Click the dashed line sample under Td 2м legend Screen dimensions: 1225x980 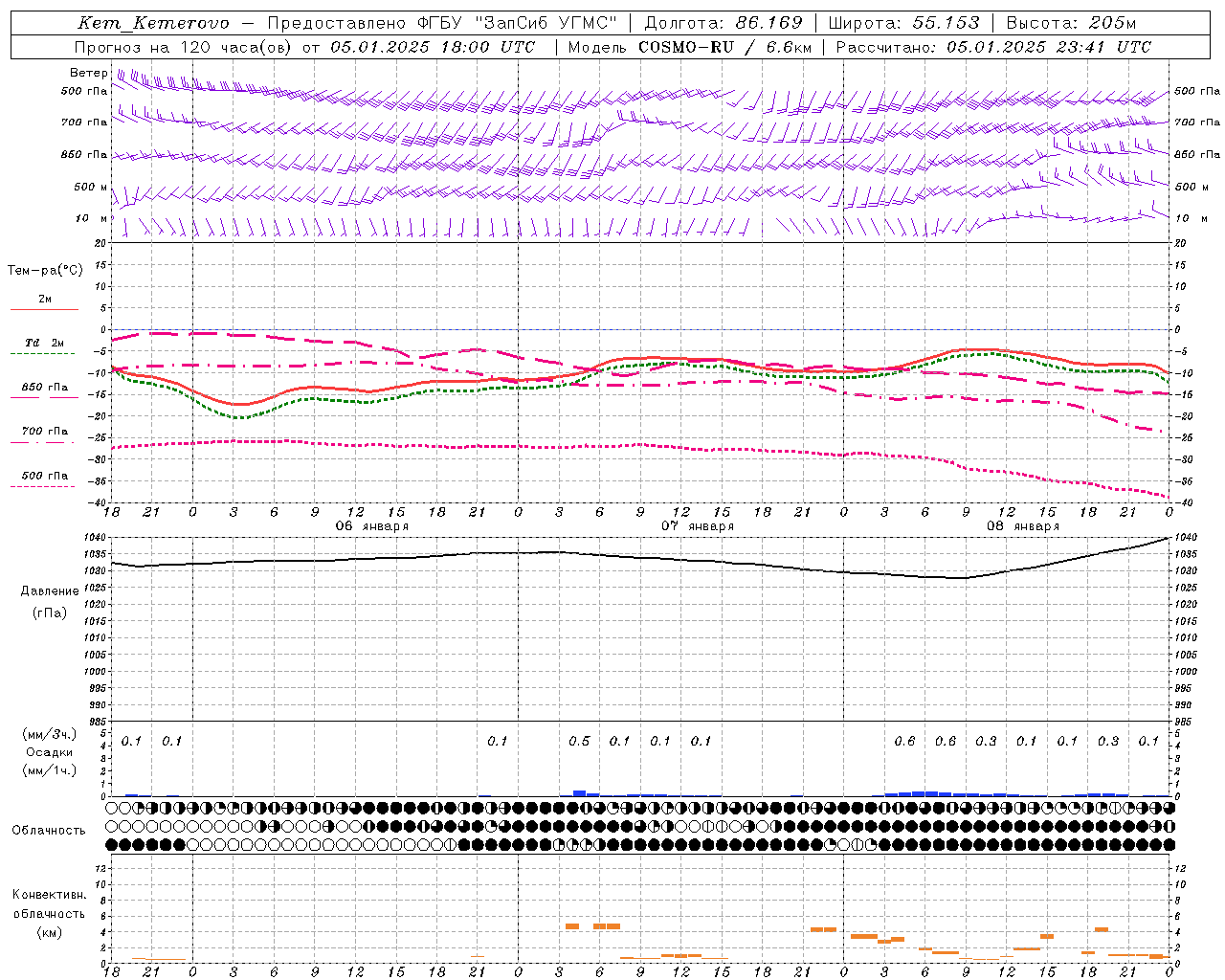pyautogui.click(x=43, y=354)
